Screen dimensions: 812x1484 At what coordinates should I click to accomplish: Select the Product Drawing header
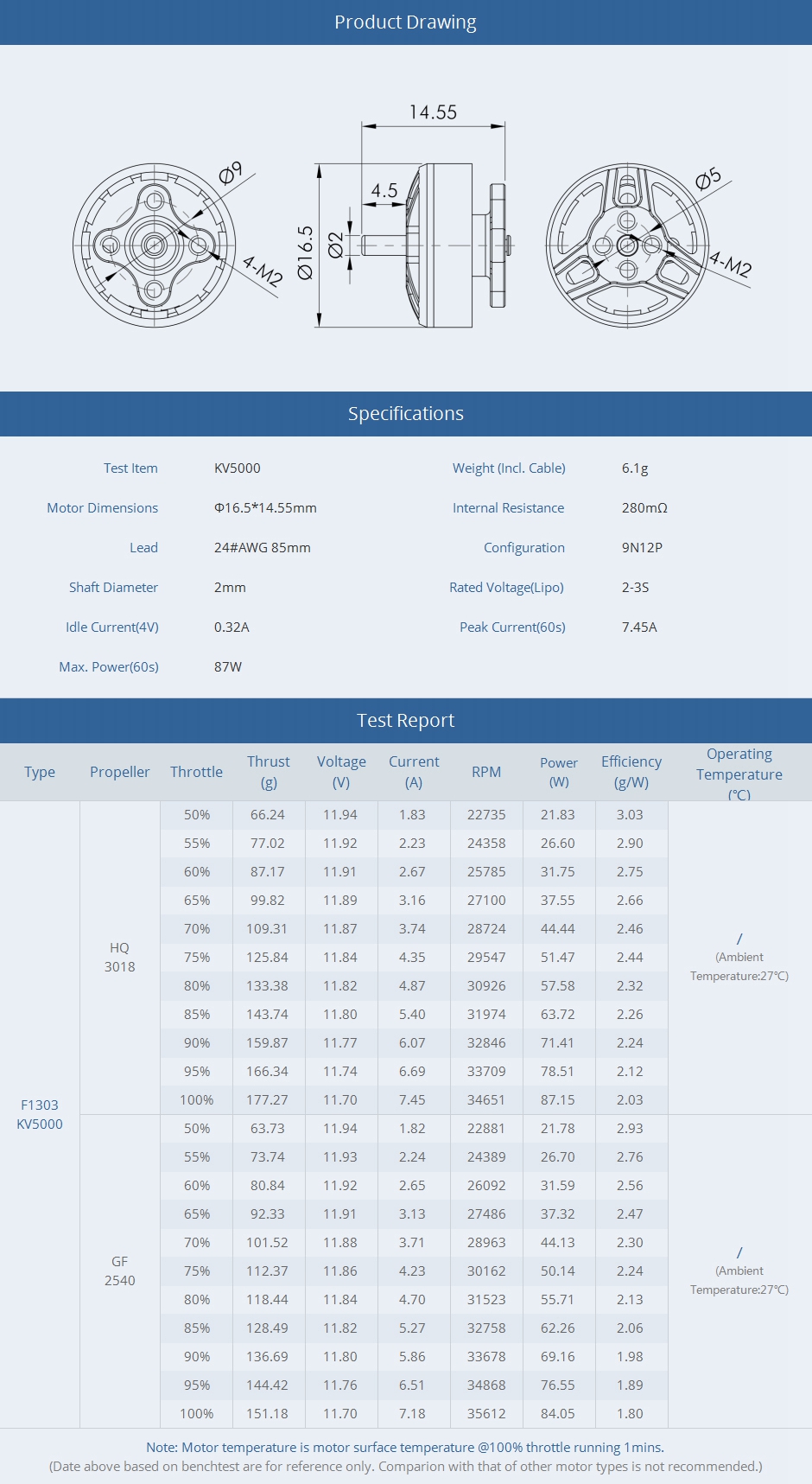(405, 22)
